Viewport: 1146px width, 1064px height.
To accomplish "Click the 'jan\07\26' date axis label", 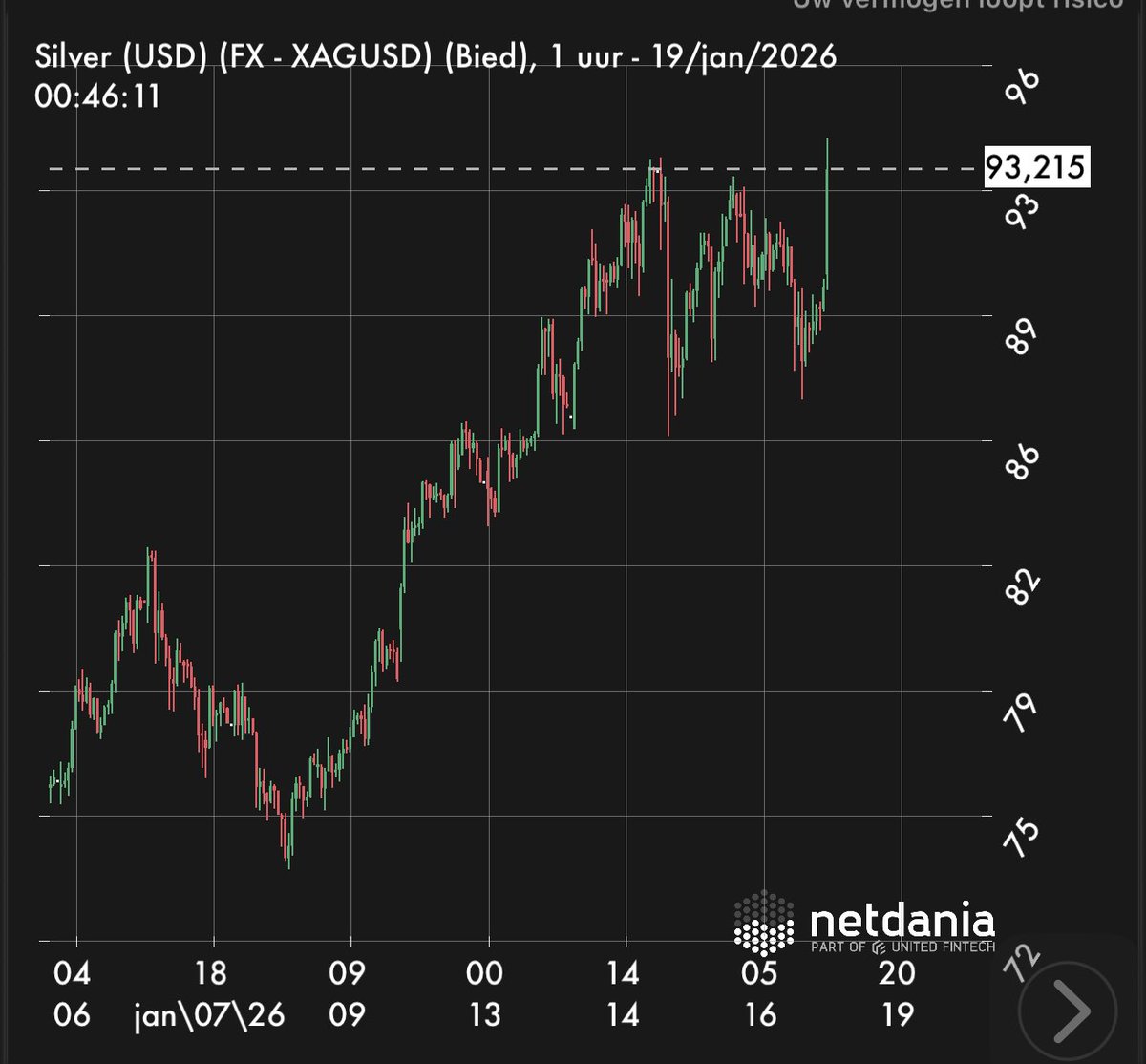I will [x=210, y=1013].
